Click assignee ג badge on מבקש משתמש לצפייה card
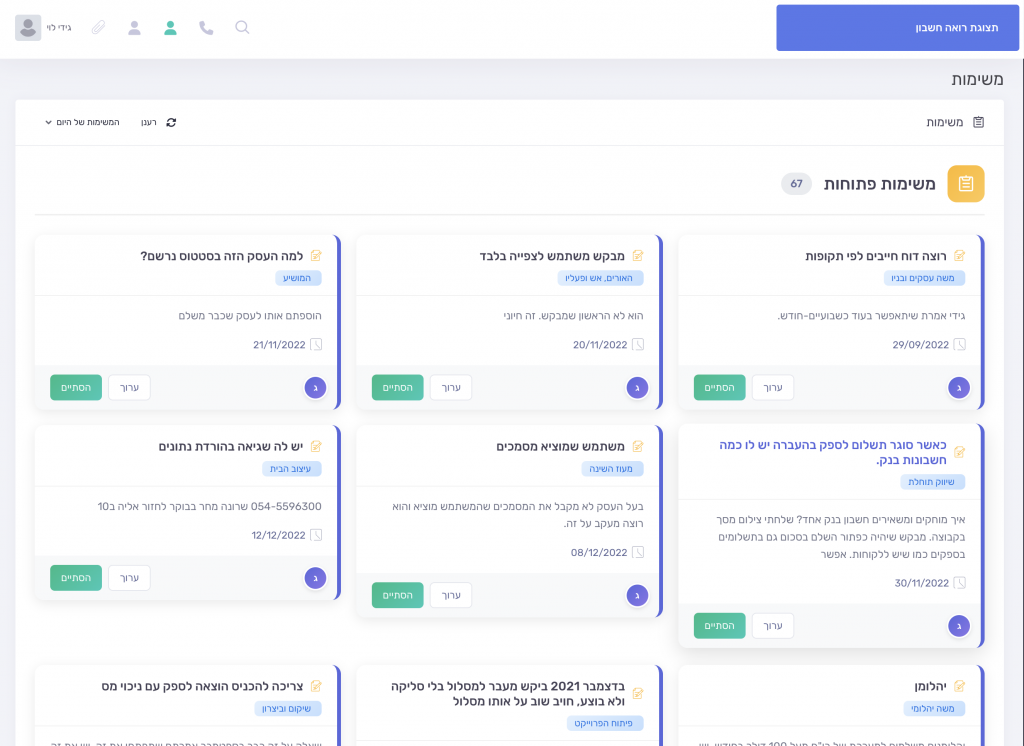This screenshot has width=1024, height=746. pyautogui.click(x=637, y=387)
